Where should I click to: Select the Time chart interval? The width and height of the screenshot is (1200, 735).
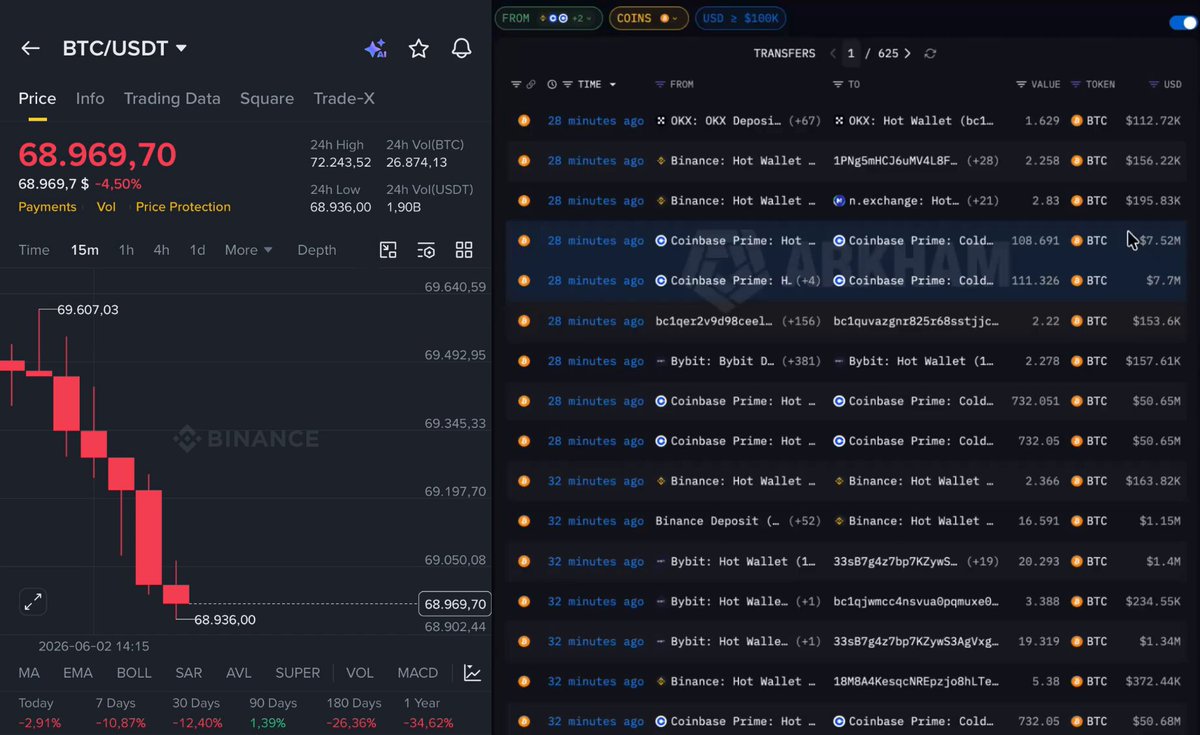pos(34,250)
